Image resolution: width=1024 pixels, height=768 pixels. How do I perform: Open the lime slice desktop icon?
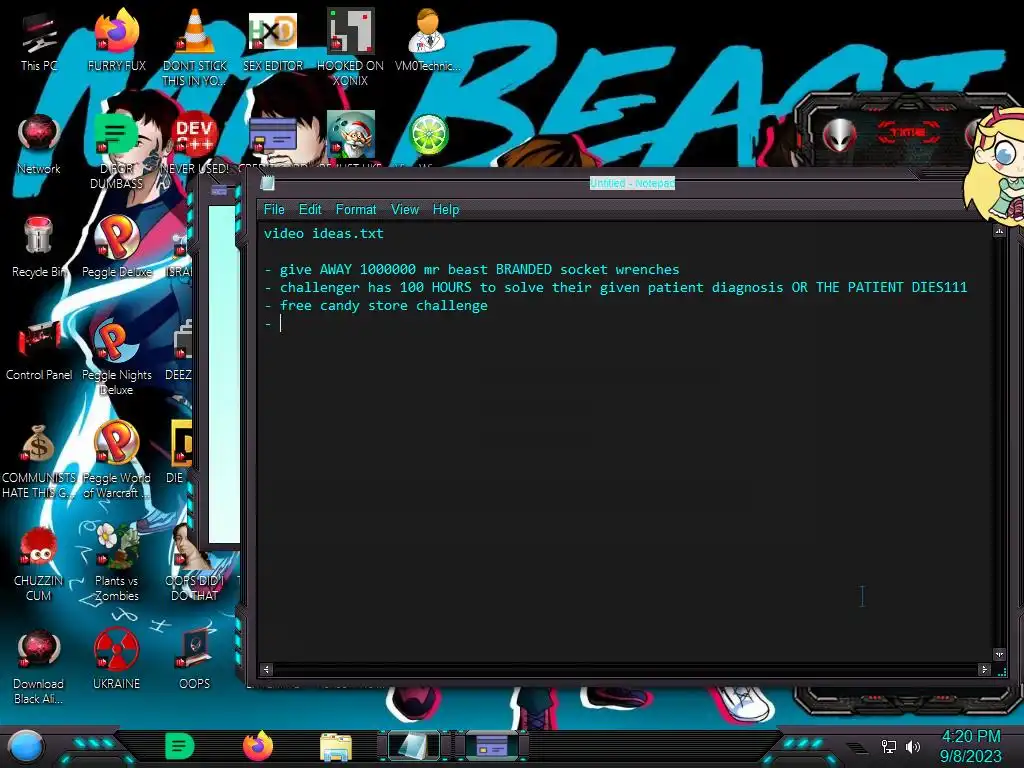(428, 135)
